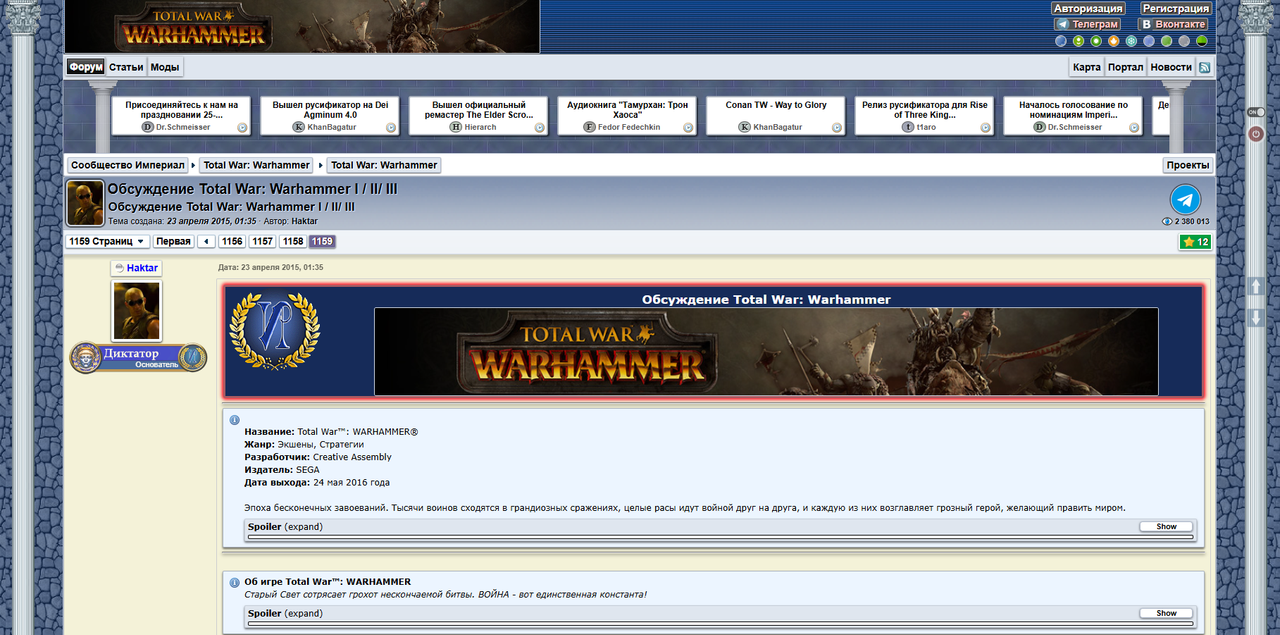Click the arrow icon on Three Kingdoms card
Viewport: 1280px width, 635px height.
(x=985, y=128)
